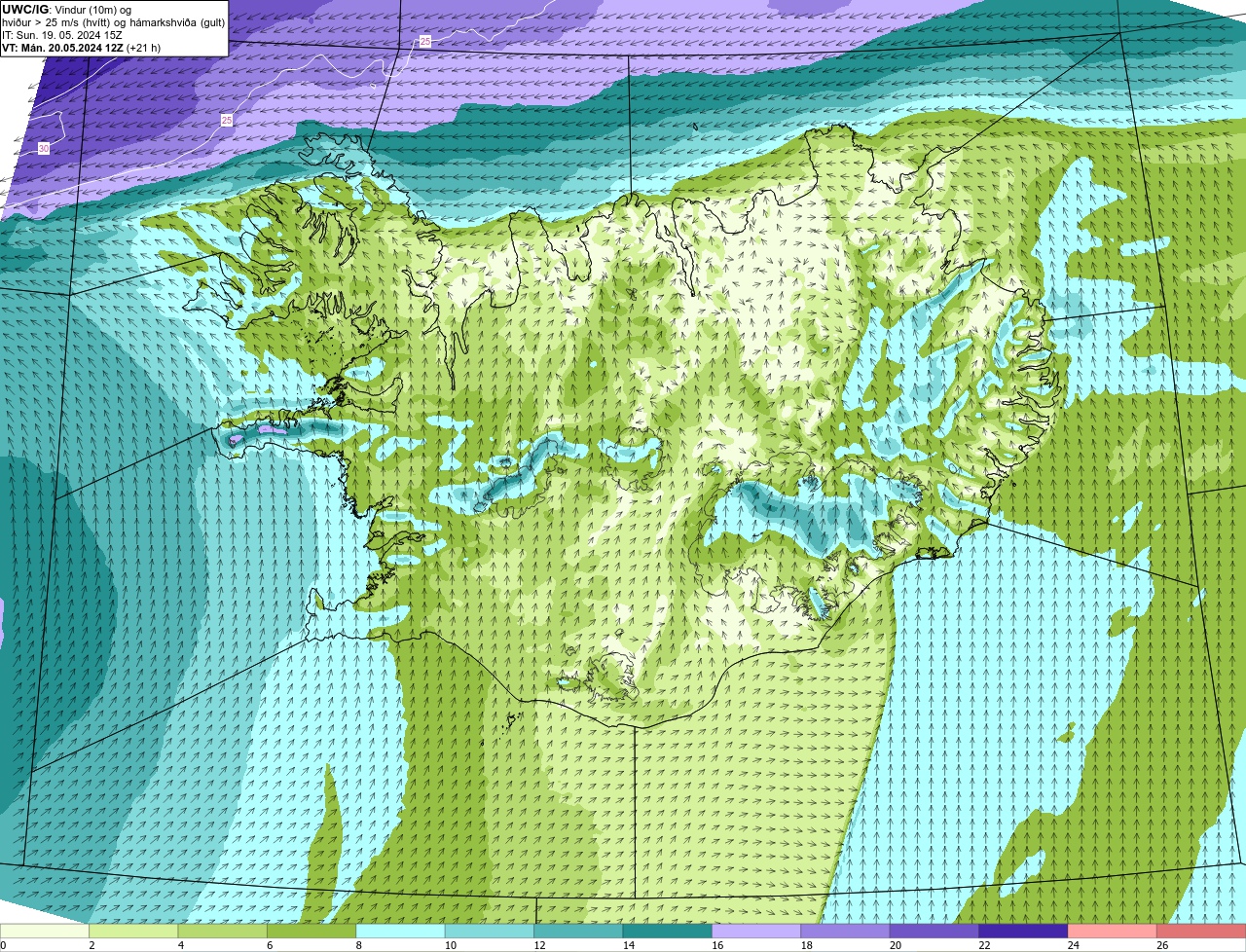The image size is (1246, 952).
Task: Click the legend scale number 6
Action: coord(270,945)
